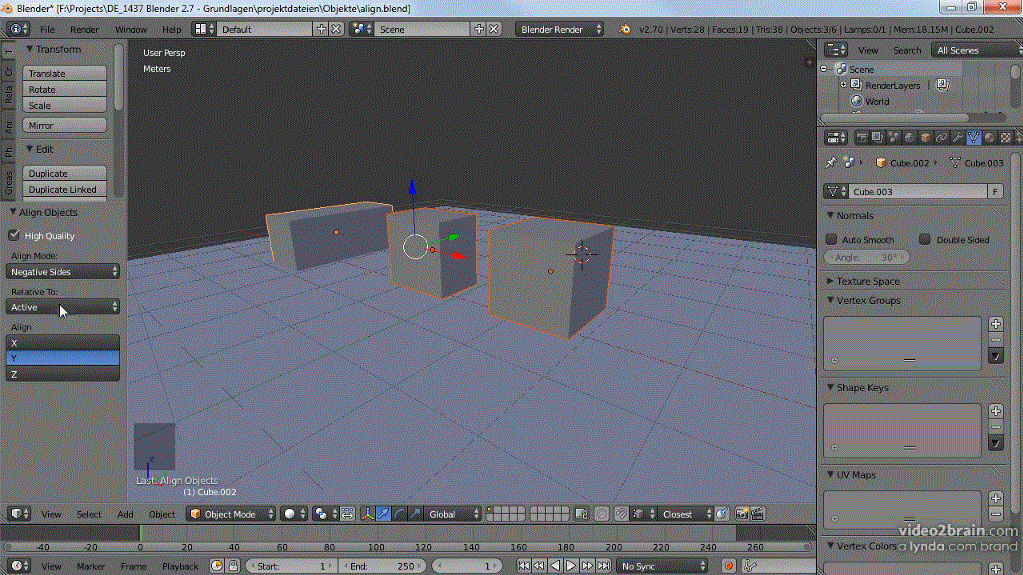Select the Translate manipulator arrow icon

pyautogui.click(x=384, y=514)
